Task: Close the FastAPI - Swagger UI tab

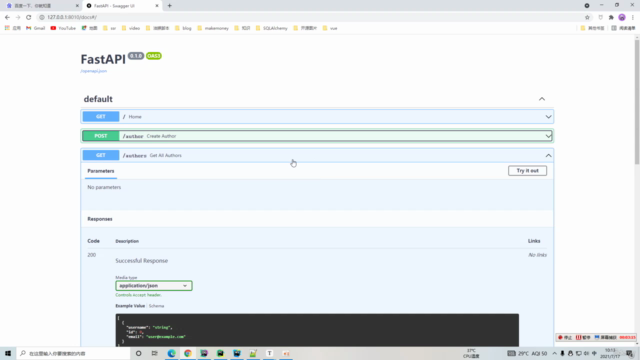Action: click(157, 6)
